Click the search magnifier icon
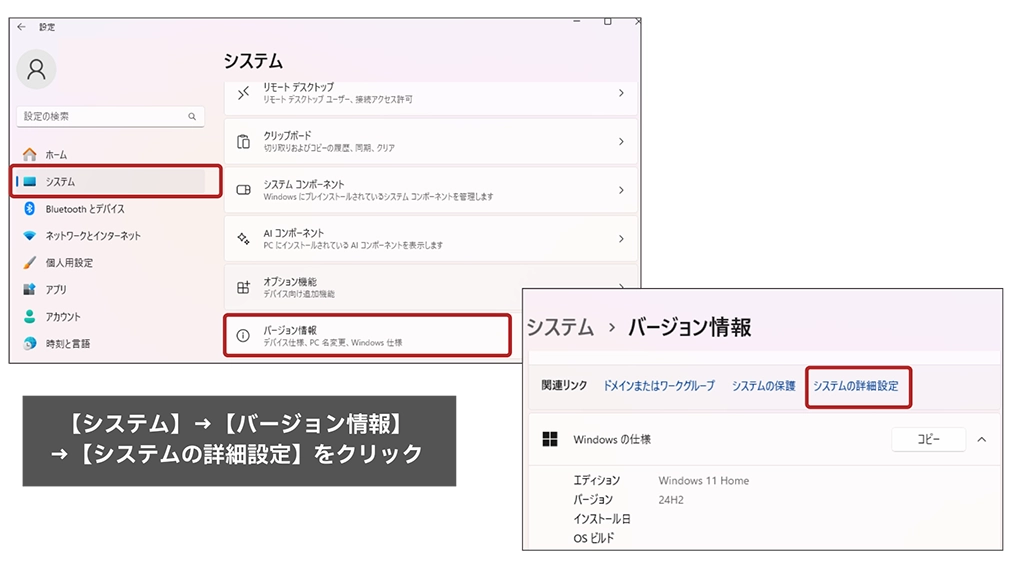Image resolution: width=1024 pixels, height=576 pixels. (192, 117)
